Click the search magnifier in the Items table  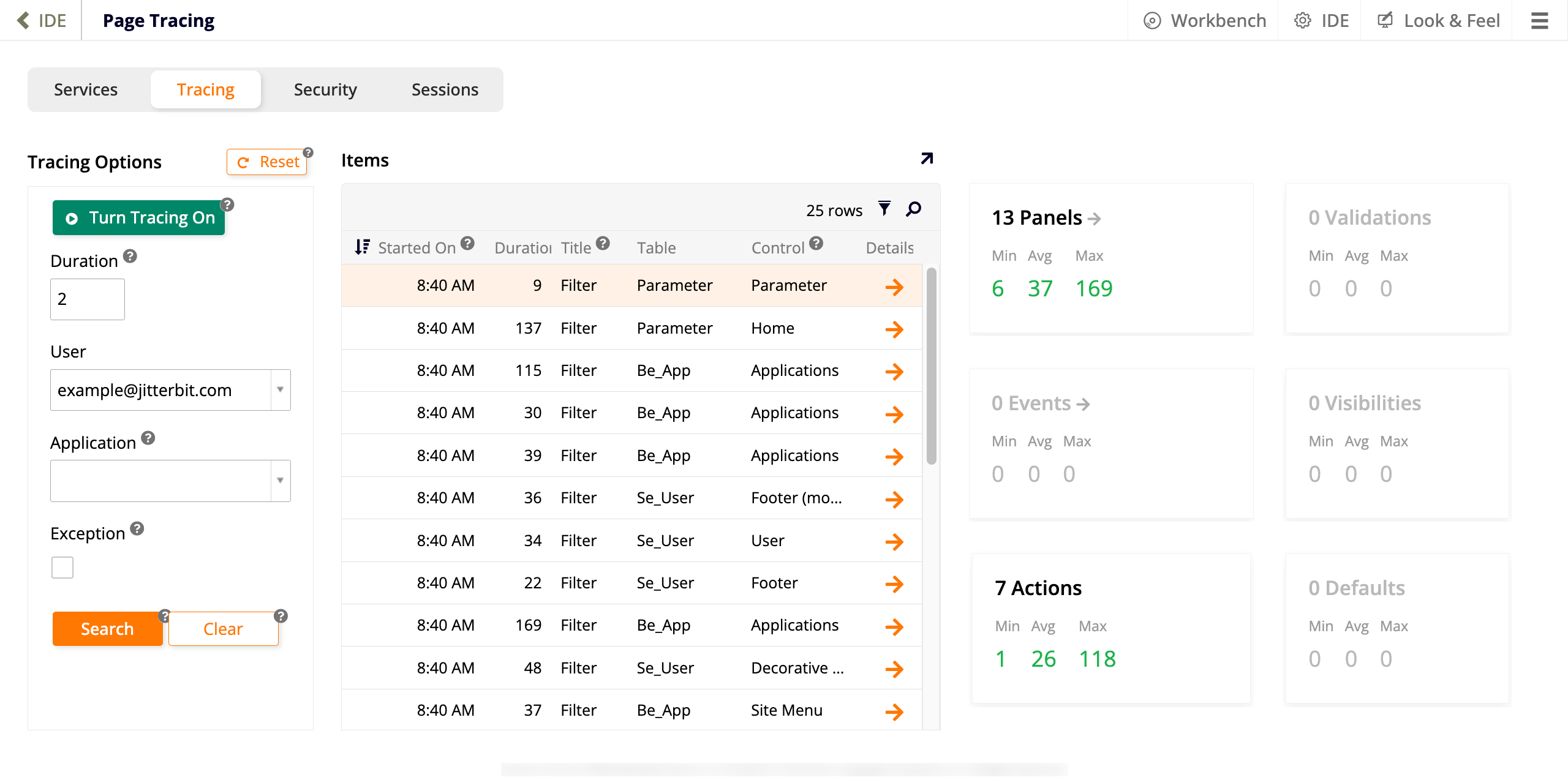tap(913, 208)
